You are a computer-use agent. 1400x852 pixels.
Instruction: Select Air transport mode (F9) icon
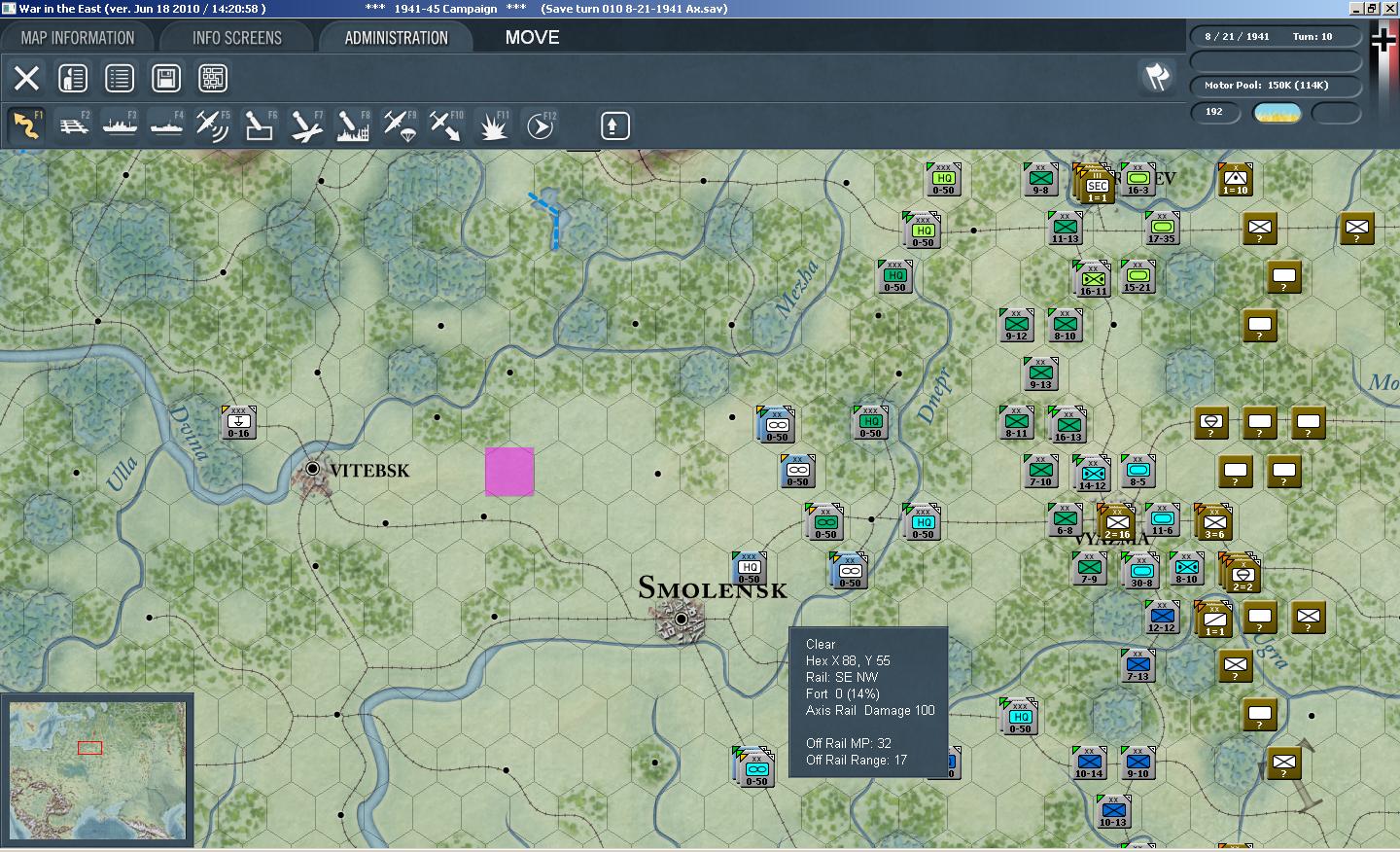coord(400,126)
